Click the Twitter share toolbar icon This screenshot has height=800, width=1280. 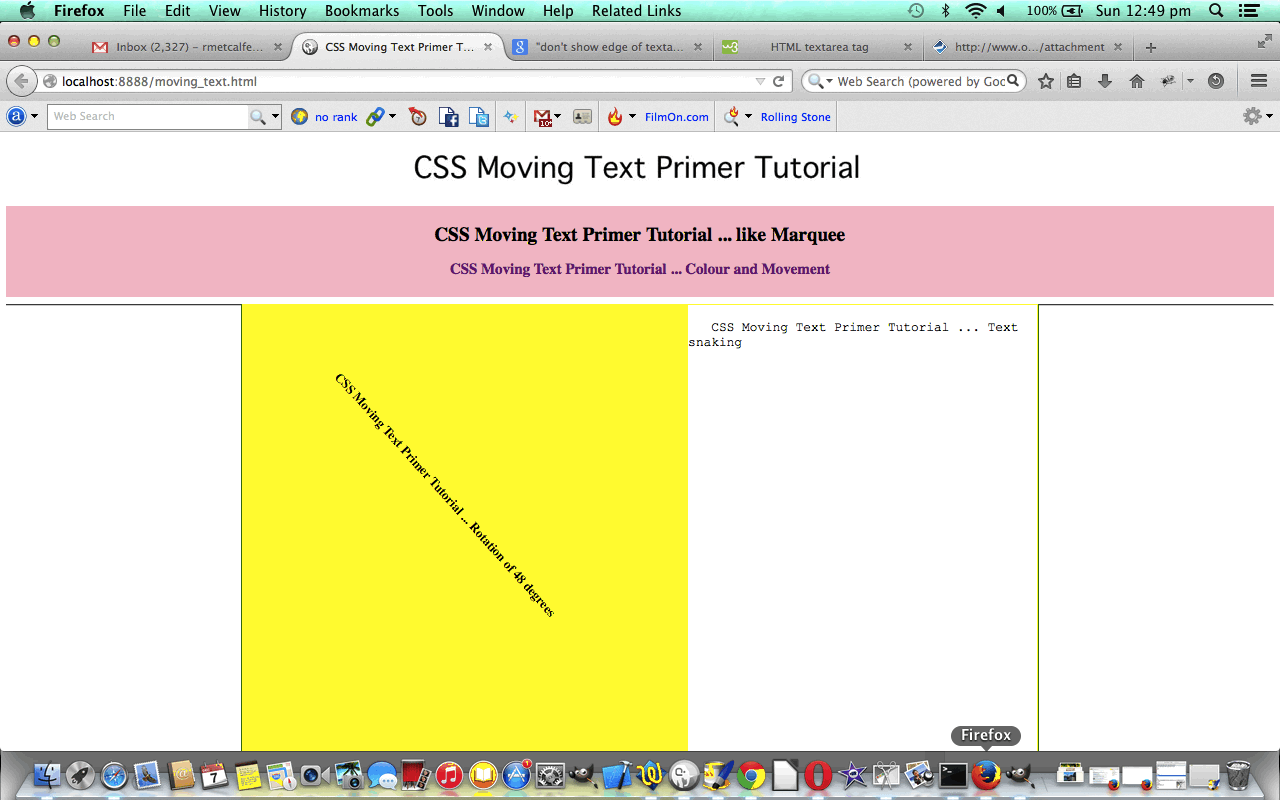click(x=479, y=117)
